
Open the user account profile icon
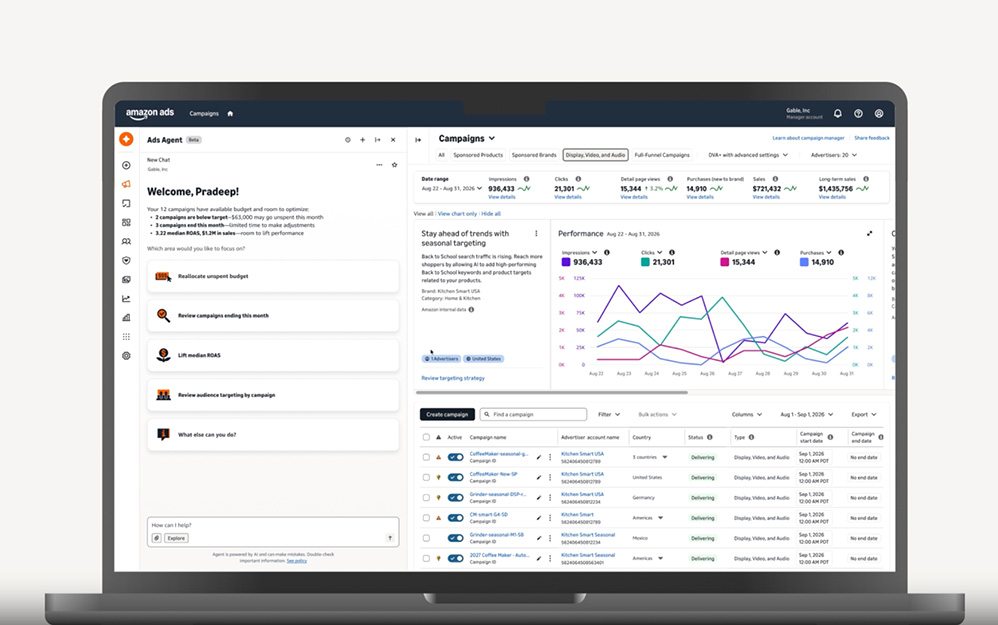pyautogui.click(x=878, y=113)
